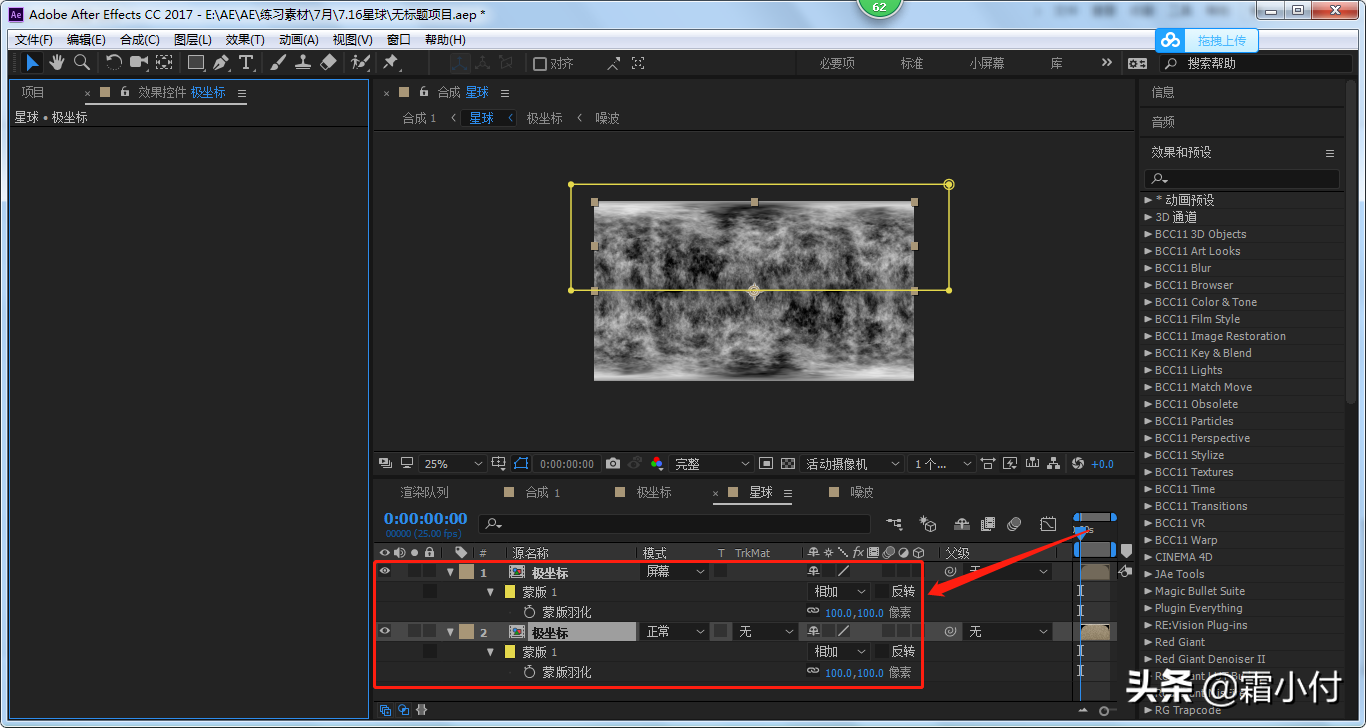Viewport: 1366px width, 728px height.
Task: Activate the Clone Stamp tool
Action: (x=303, y=63)
